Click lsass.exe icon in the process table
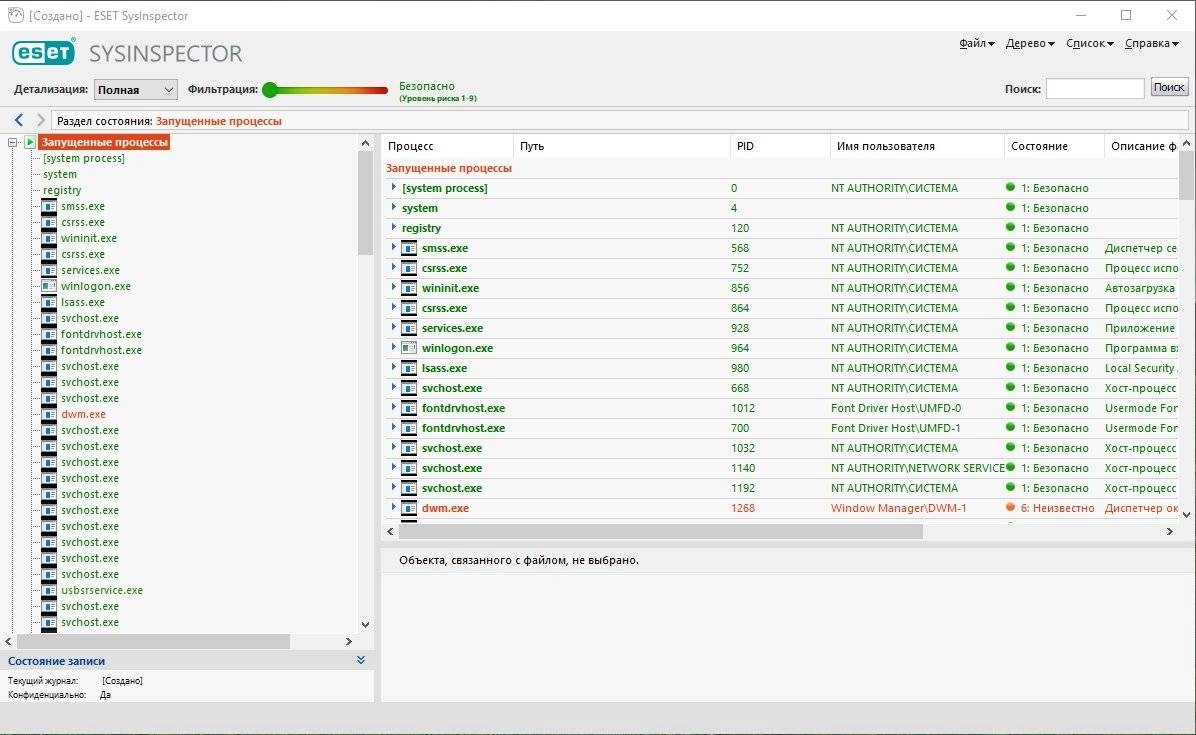 pyautogui.click(x=409, y=368)
